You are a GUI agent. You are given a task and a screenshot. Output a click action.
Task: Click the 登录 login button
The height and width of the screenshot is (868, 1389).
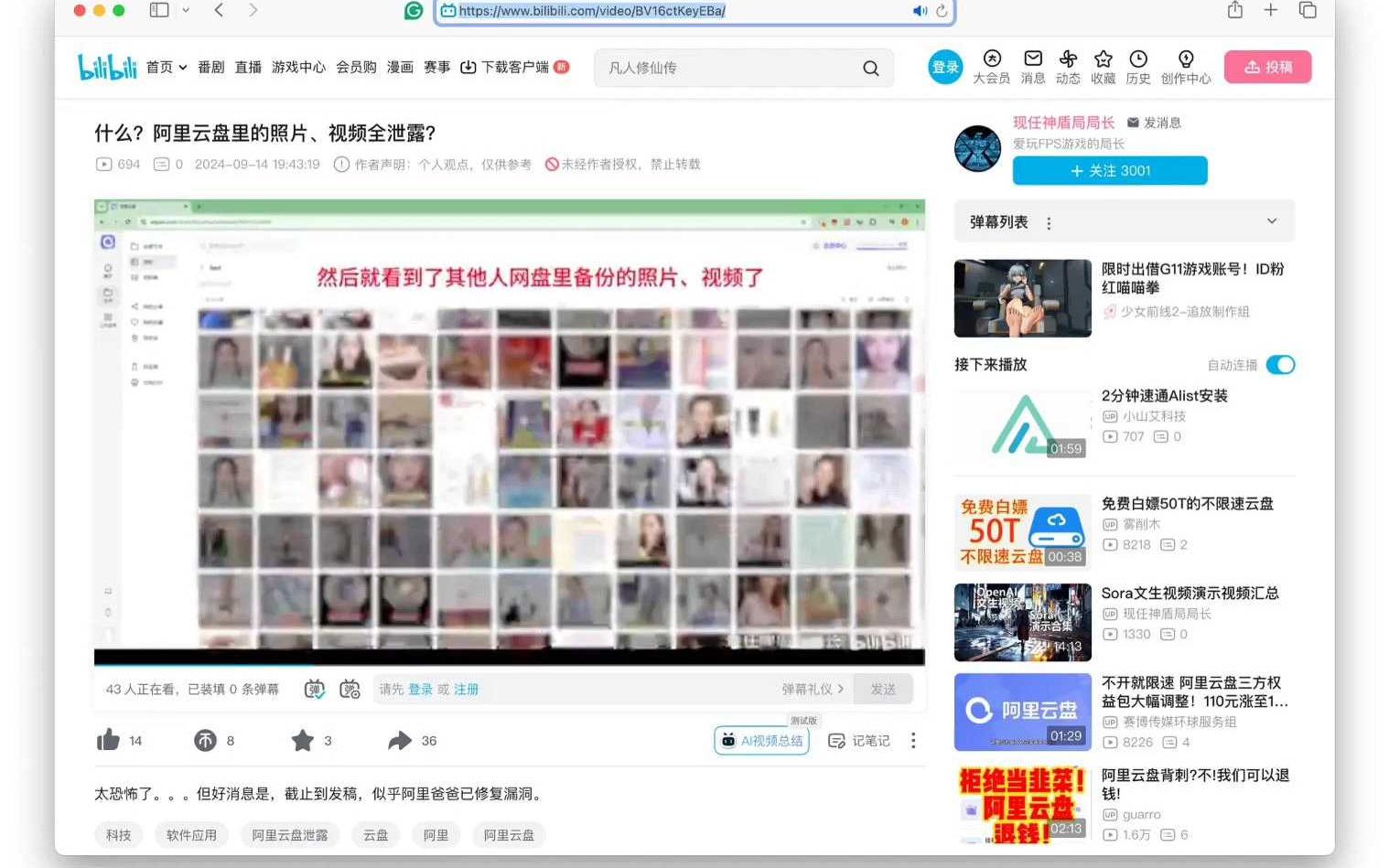(x=945, y=67)
